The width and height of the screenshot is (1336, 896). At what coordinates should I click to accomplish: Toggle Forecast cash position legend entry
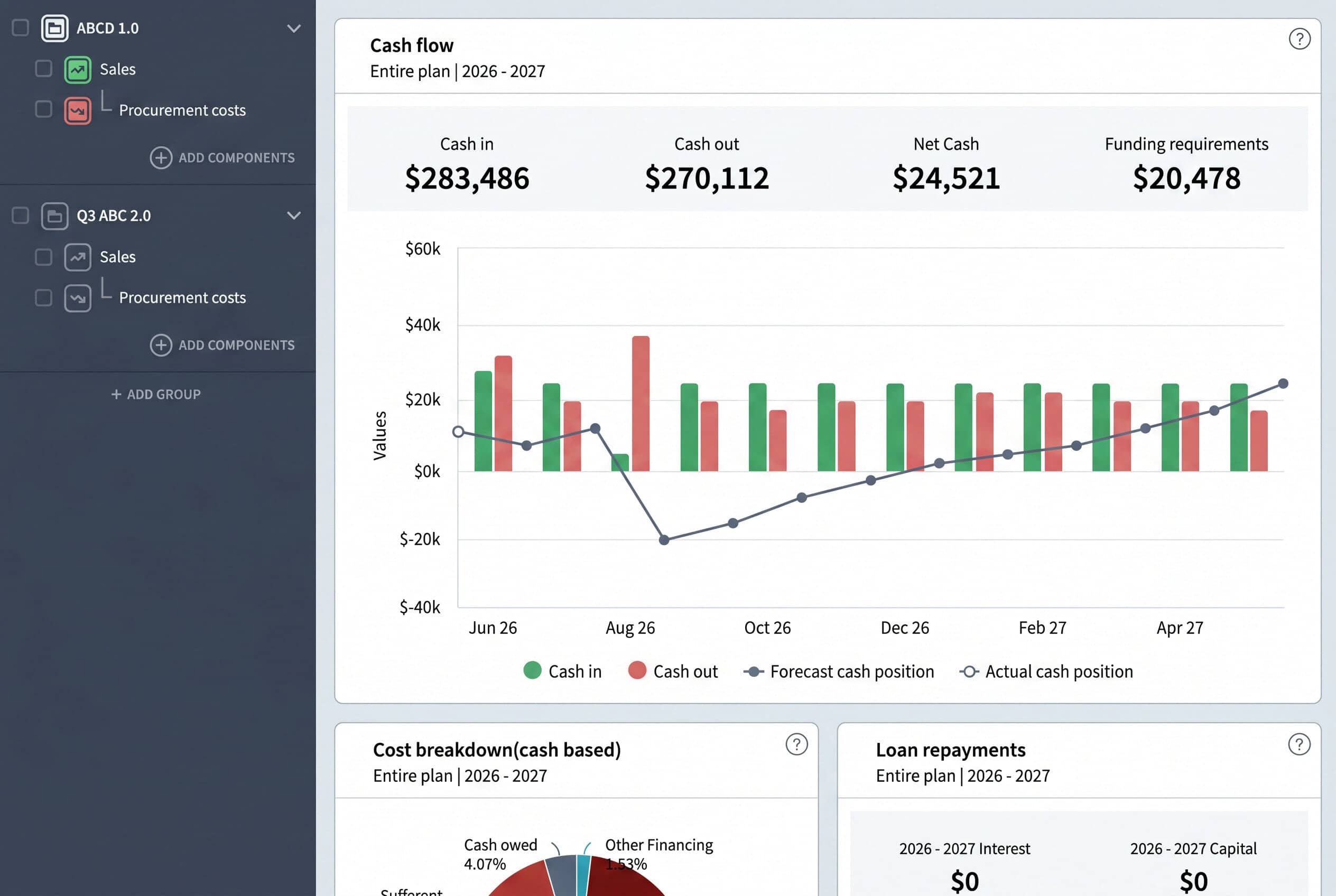(x=839, y=671)
